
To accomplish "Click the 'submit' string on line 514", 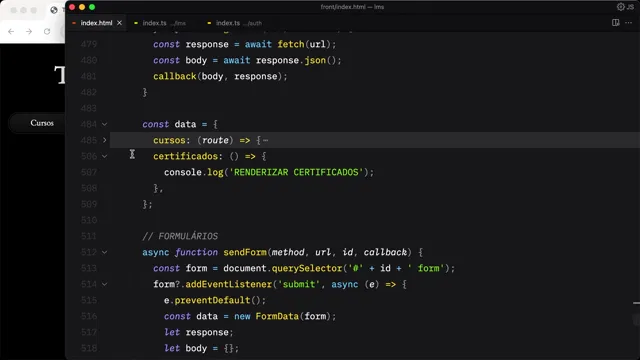I will (x=299, y=284).
